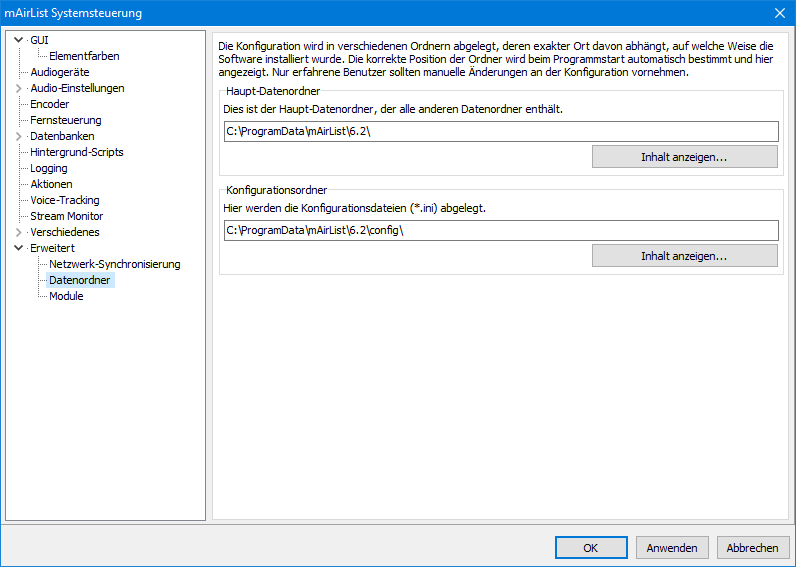This screenshot has width=796, height=567.
Task: Open the Elementfarben settings page
Action: (84, 56)
